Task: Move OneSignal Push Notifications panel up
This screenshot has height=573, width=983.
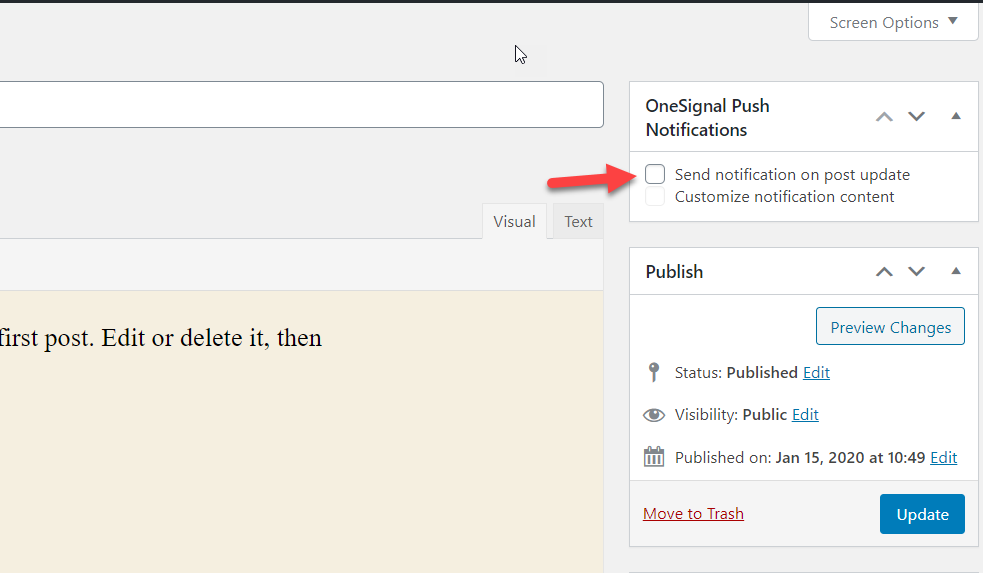Action: pos(884,117)
